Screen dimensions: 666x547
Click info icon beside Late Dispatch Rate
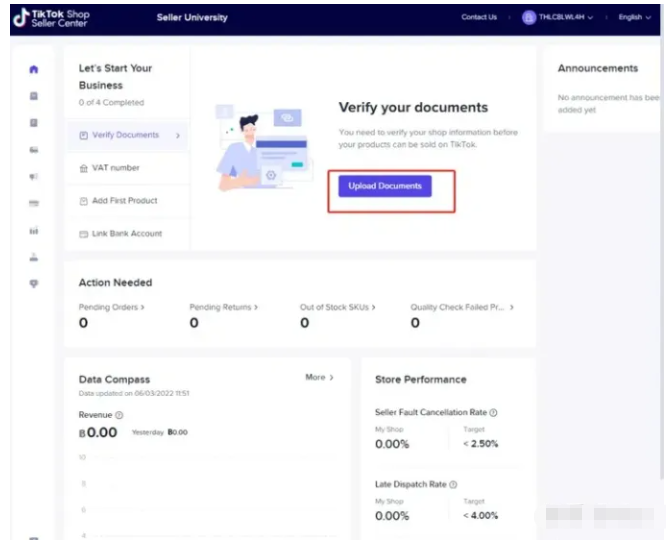pos(453,484)
